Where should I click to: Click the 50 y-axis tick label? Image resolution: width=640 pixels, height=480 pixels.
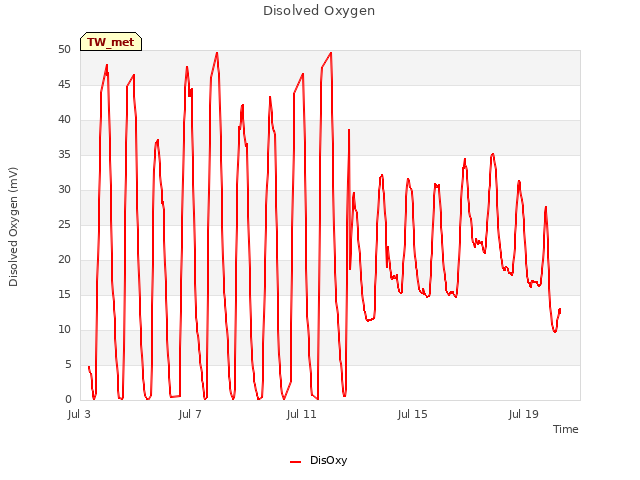tap(64, 49)
